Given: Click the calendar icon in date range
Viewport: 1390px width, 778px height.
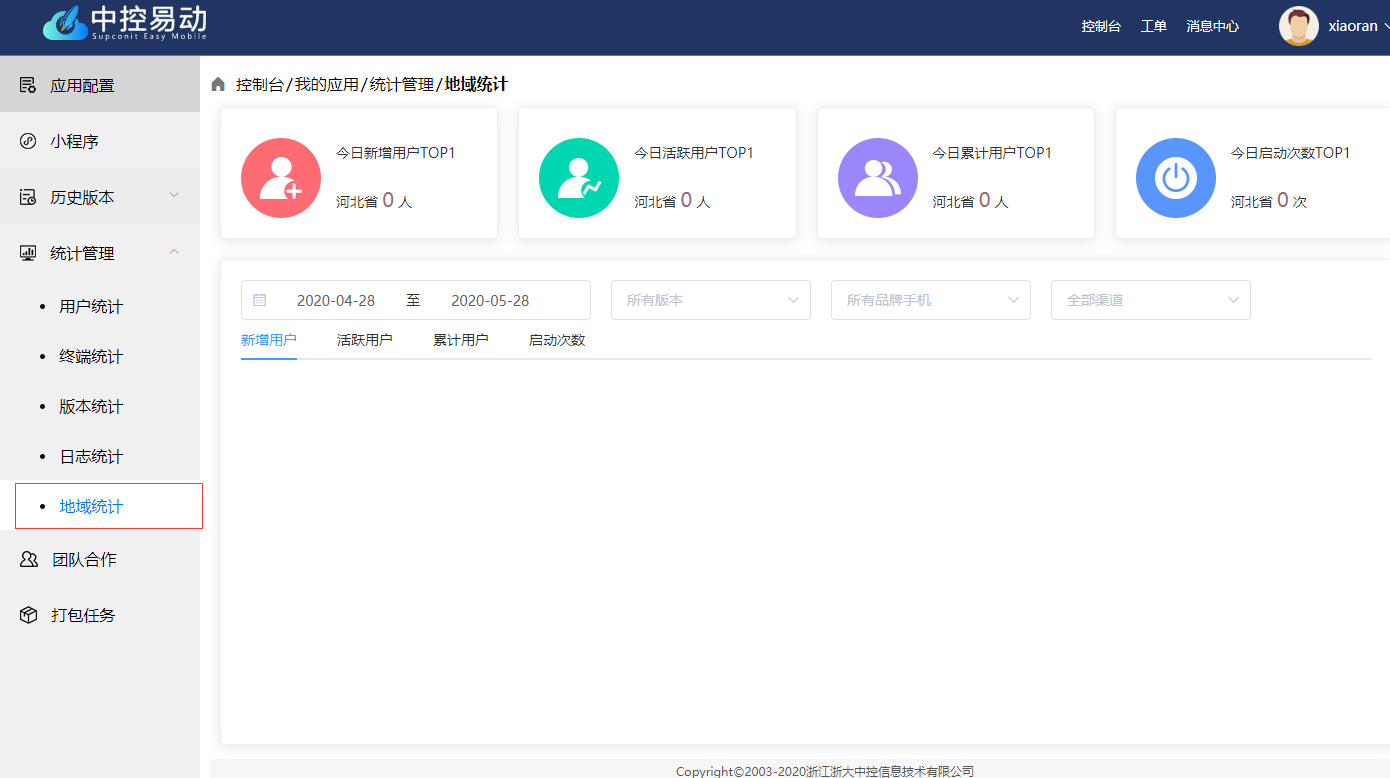Looking at the screenshot, I should [260, 300].
